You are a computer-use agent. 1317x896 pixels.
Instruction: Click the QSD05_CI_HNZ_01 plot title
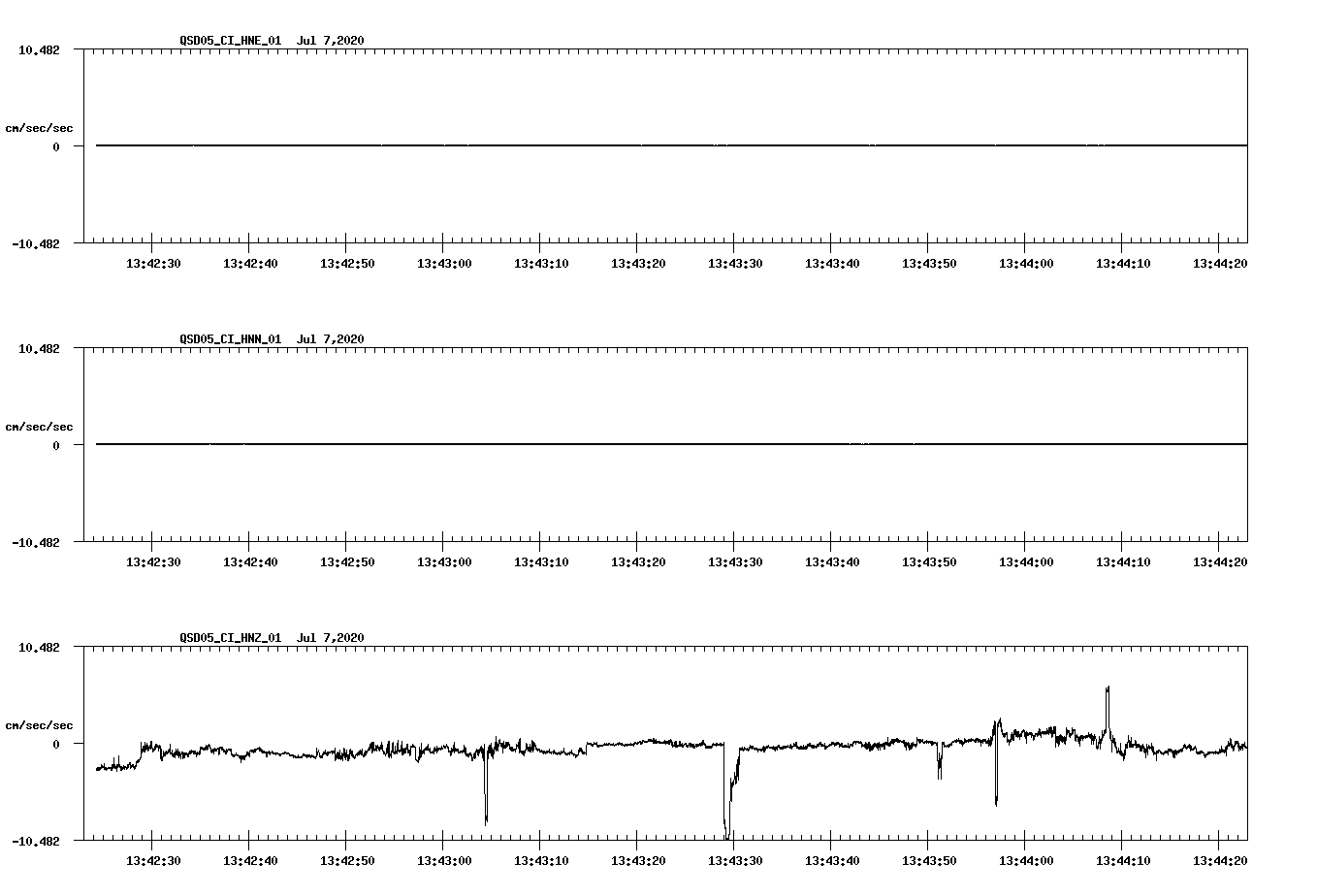272,637
